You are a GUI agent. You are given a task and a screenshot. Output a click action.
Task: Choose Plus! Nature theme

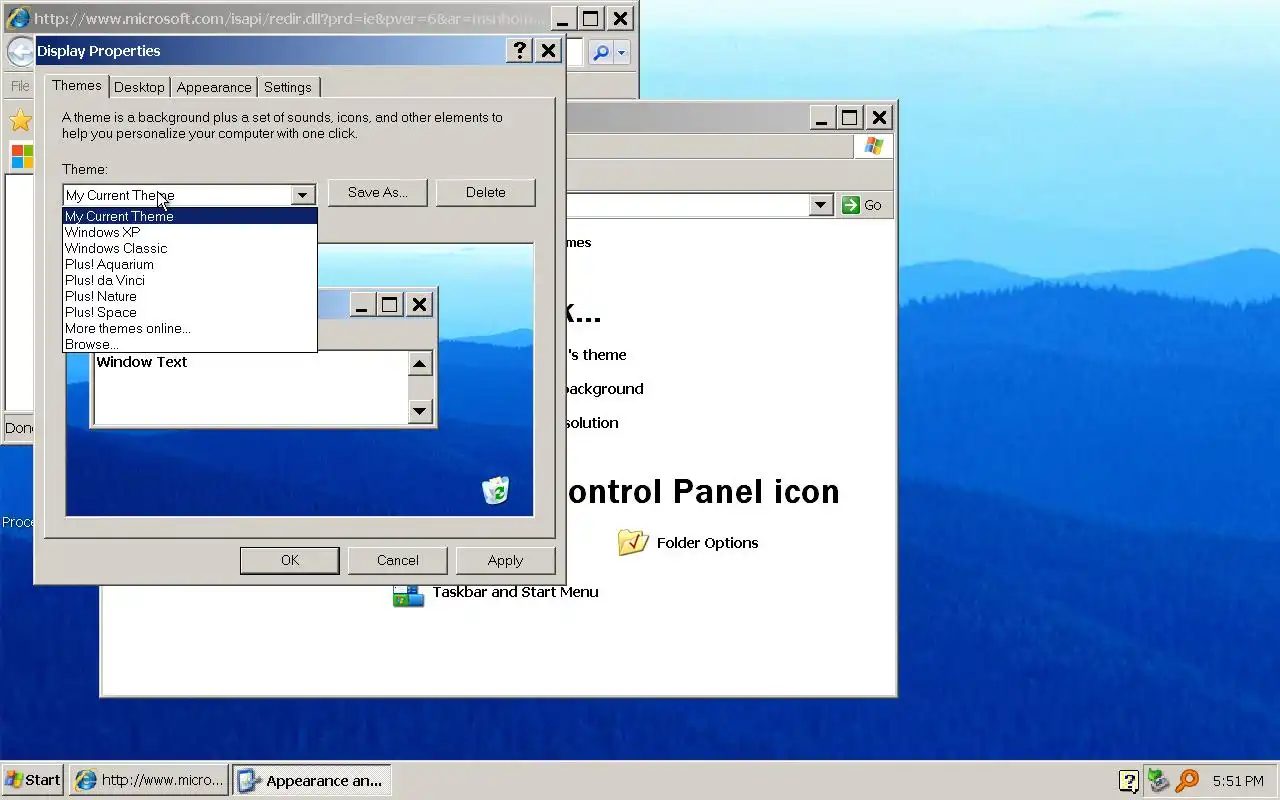pos(190,296)
